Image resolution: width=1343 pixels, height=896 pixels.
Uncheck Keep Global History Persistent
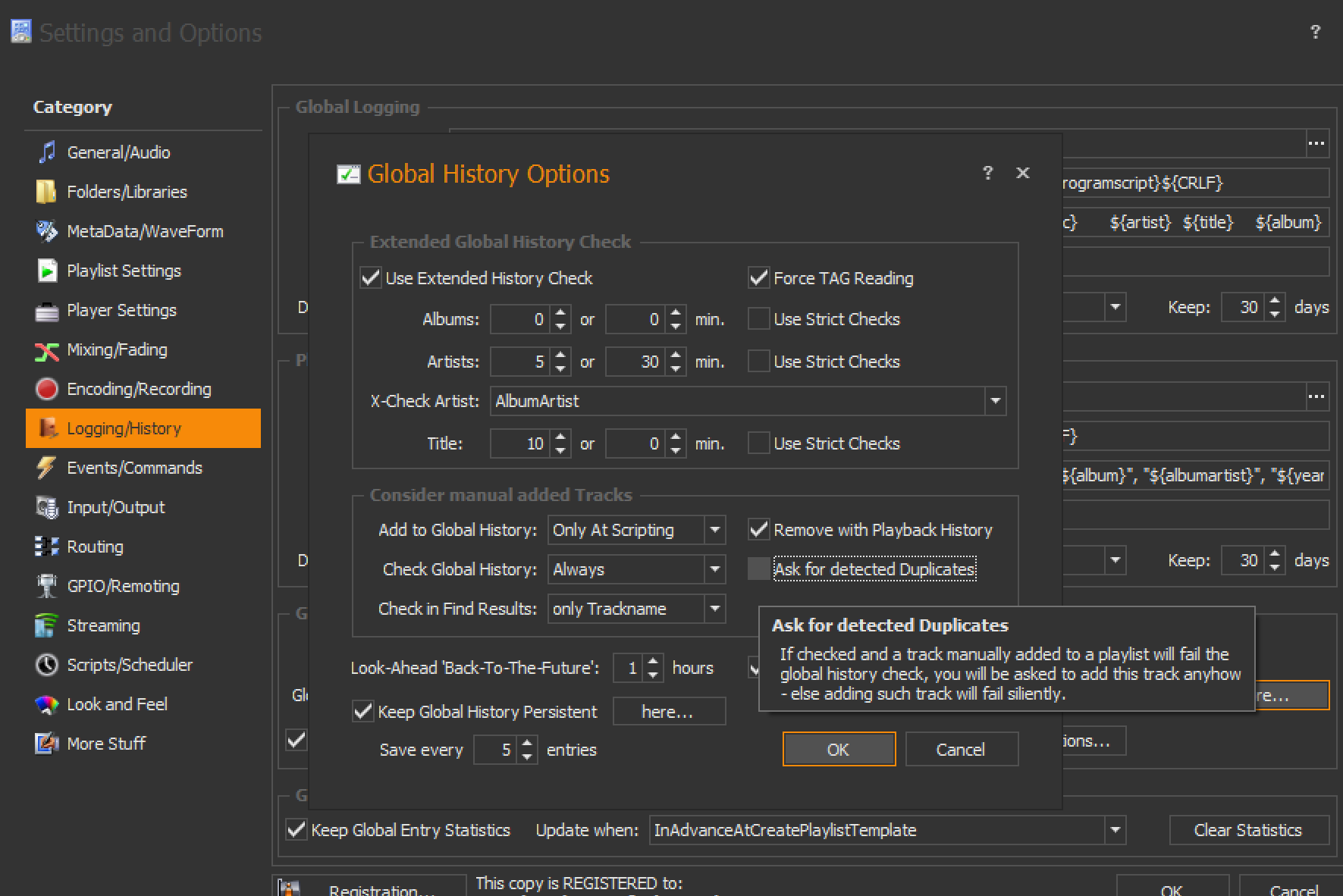coord(363,712)
